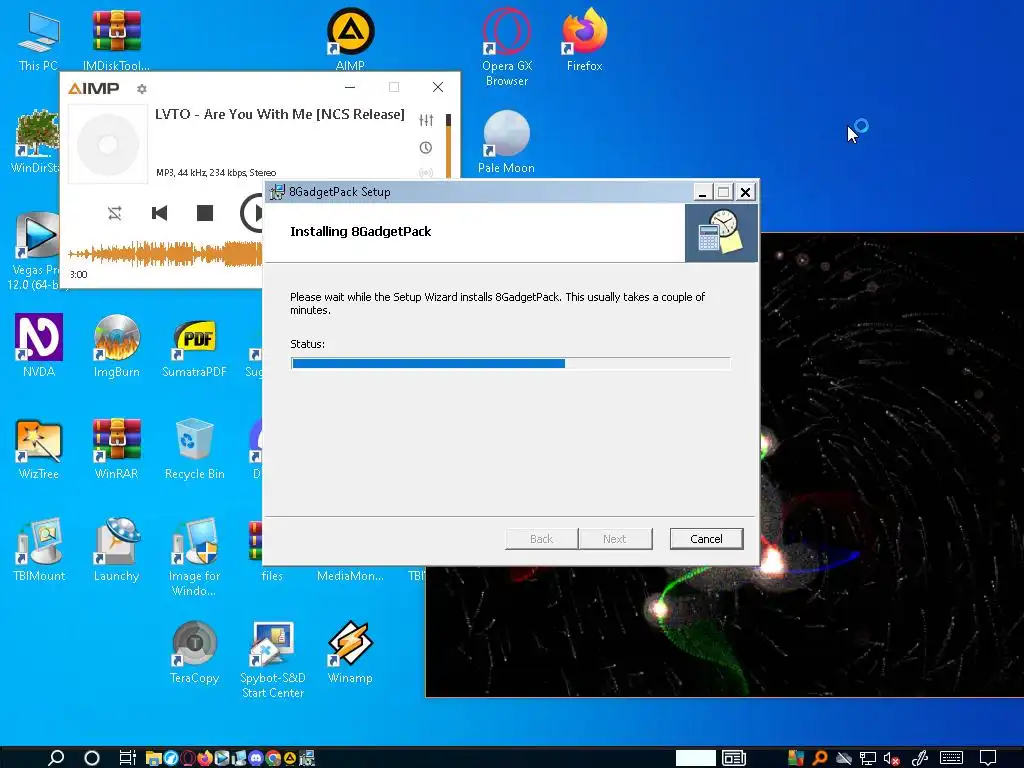Open File Explorer from the taskbar

153,758
